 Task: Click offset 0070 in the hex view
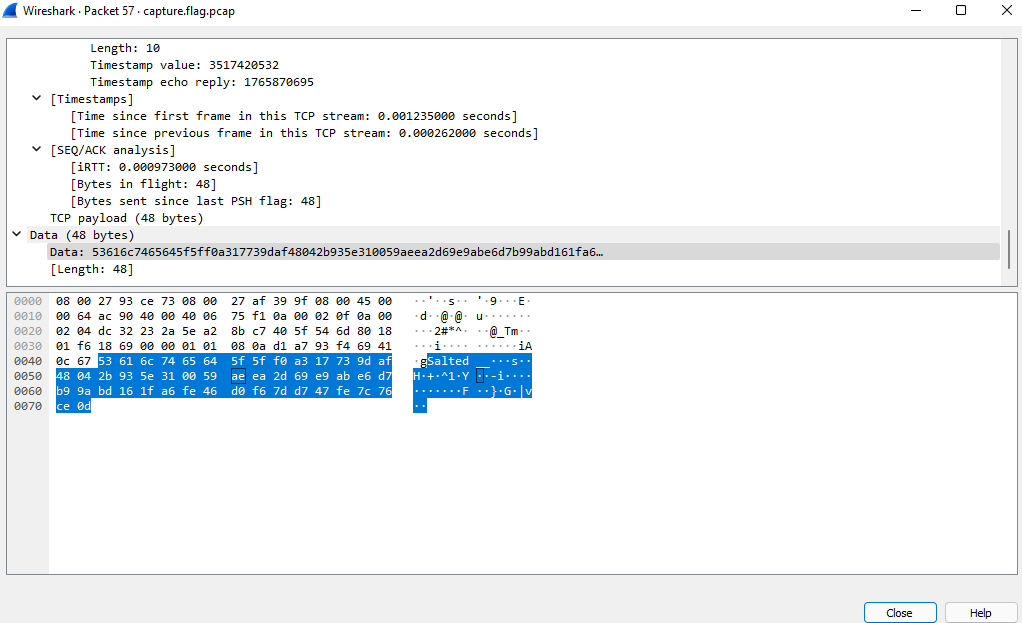tap(28, 405)
